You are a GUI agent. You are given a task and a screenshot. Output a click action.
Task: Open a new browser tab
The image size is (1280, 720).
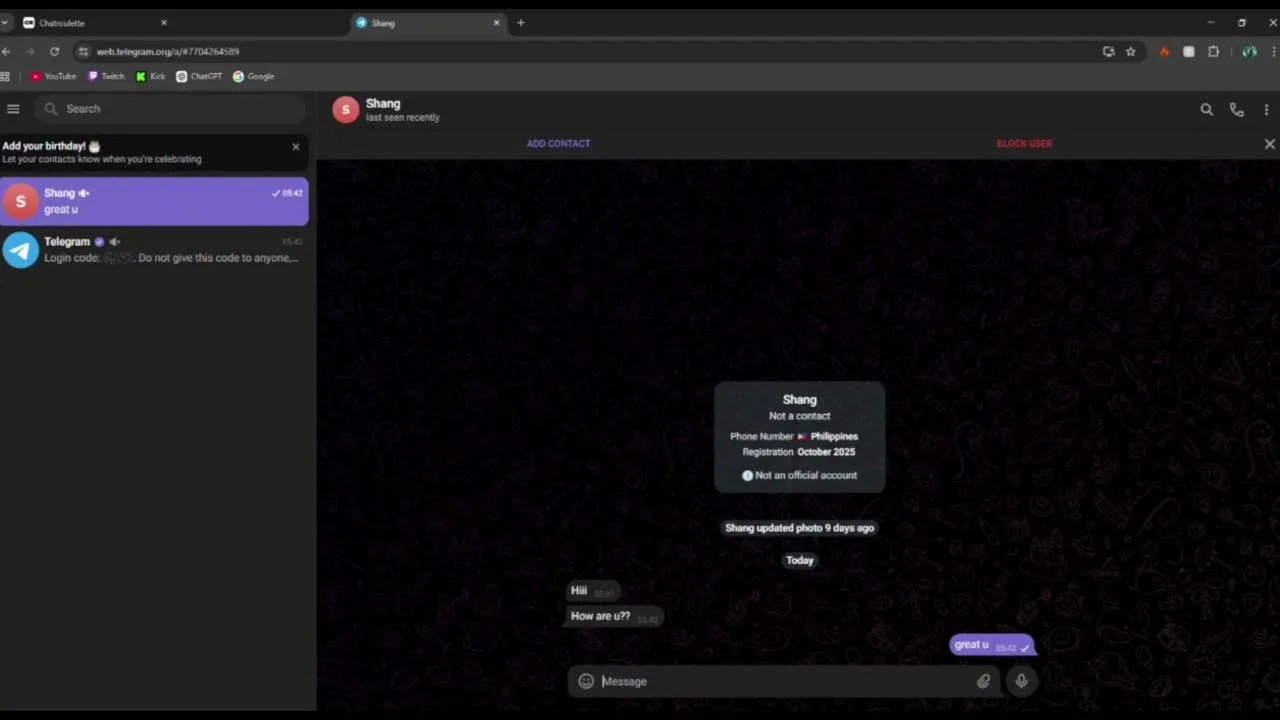520,22
